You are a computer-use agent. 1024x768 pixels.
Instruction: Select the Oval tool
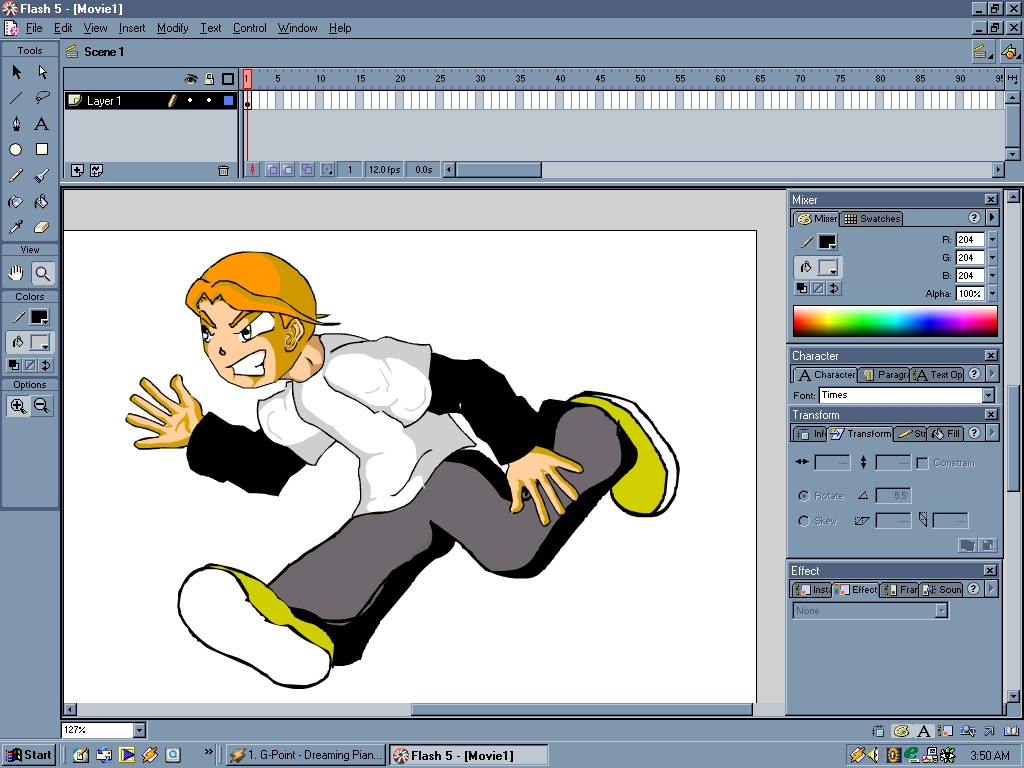pyautogui.click(x=16, y=150)
